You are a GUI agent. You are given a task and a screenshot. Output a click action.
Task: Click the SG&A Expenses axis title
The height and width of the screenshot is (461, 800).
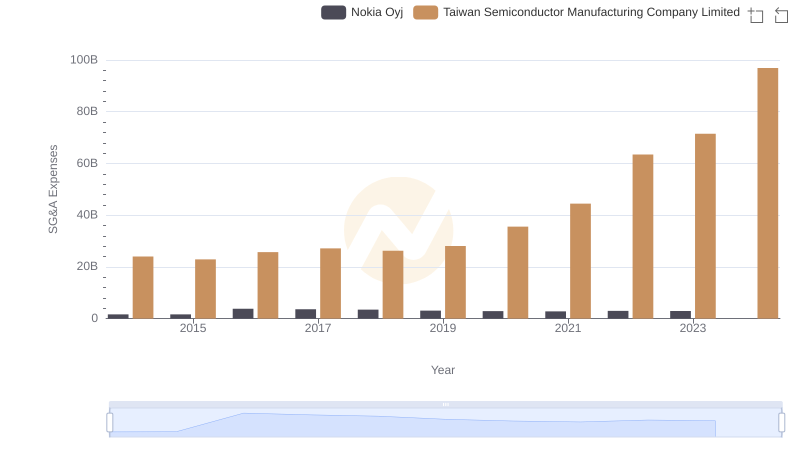pyautogui.click(x=53, y=189)
